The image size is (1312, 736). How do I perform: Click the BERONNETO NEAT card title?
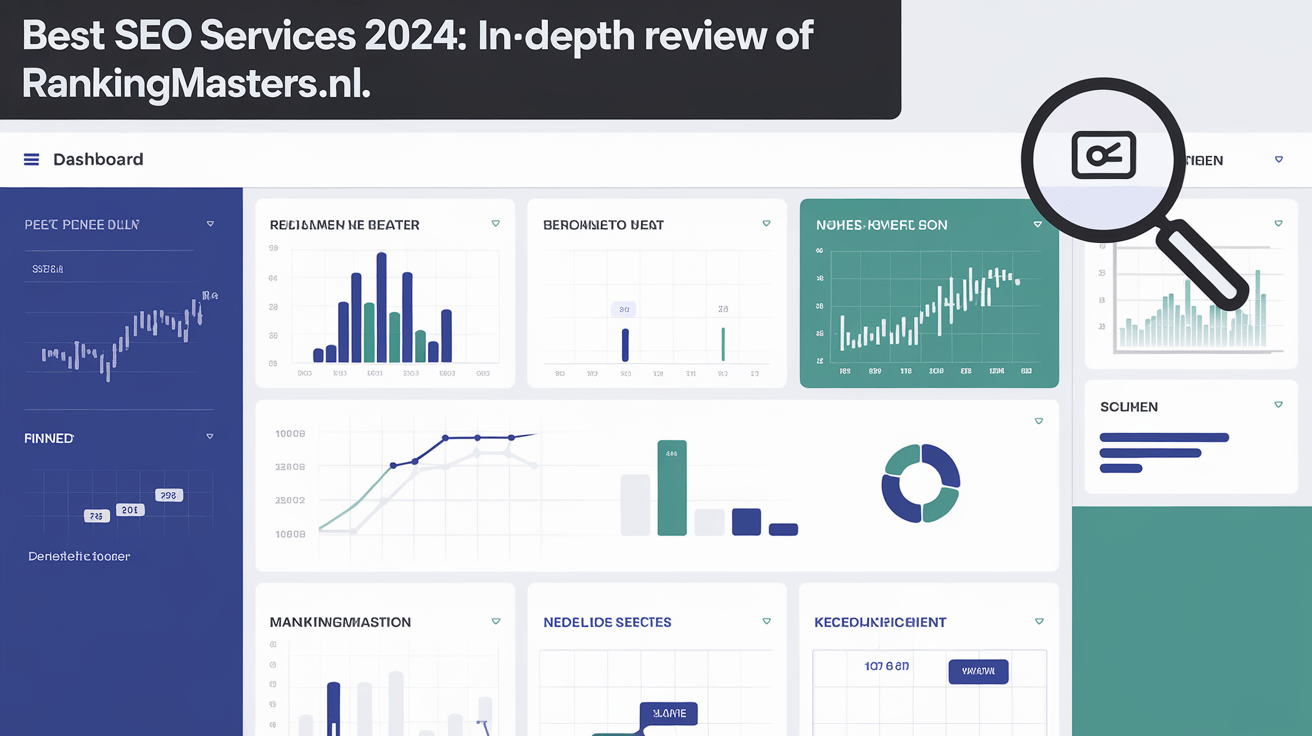coord(603,225)
